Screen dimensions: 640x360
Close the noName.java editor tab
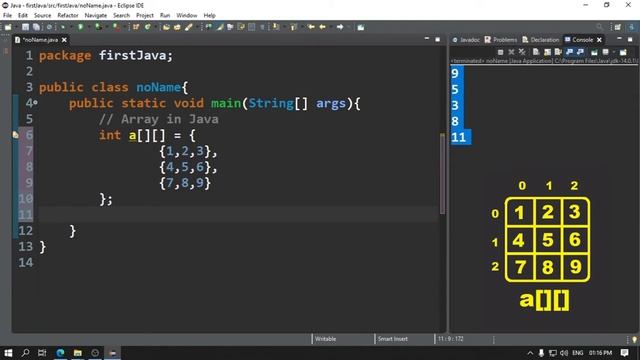[x=64, y=40]
